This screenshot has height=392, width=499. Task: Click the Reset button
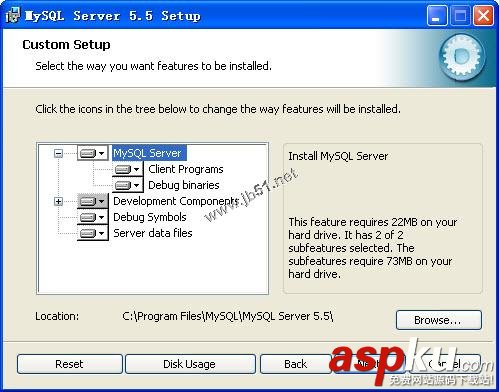[69, 364]
